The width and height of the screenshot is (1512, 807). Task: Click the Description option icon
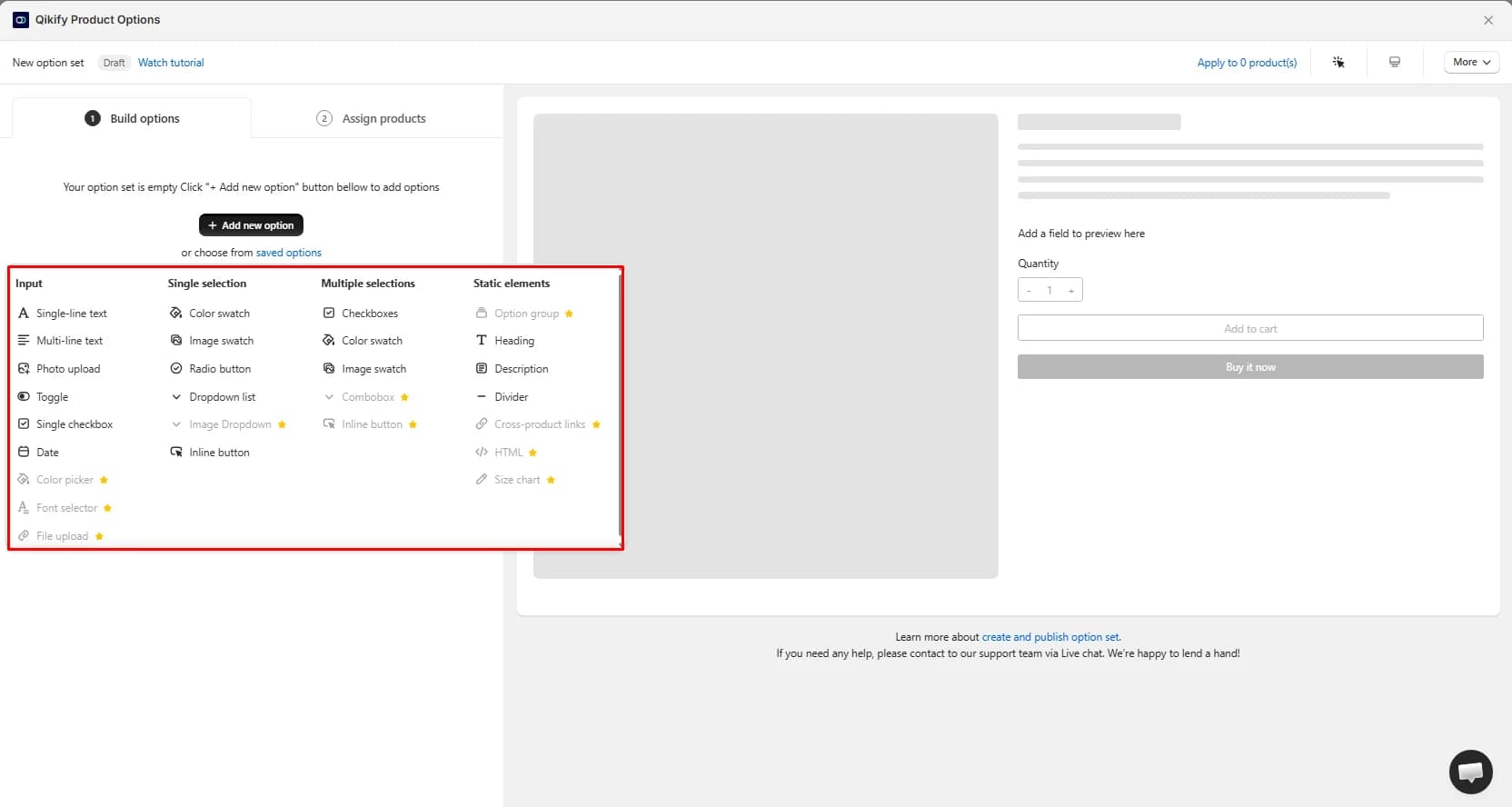tap(482, 369)
